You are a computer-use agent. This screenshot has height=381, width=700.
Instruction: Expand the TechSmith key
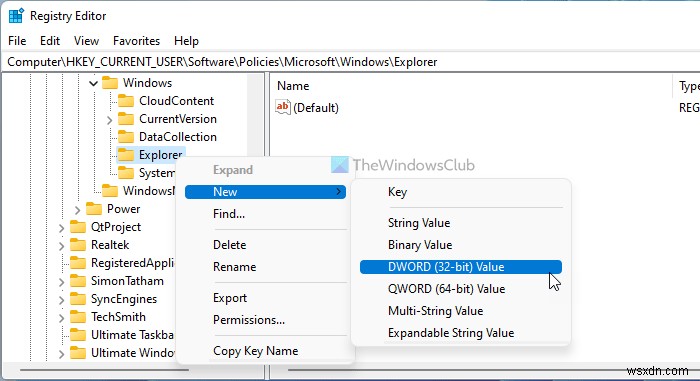[61, 318]
